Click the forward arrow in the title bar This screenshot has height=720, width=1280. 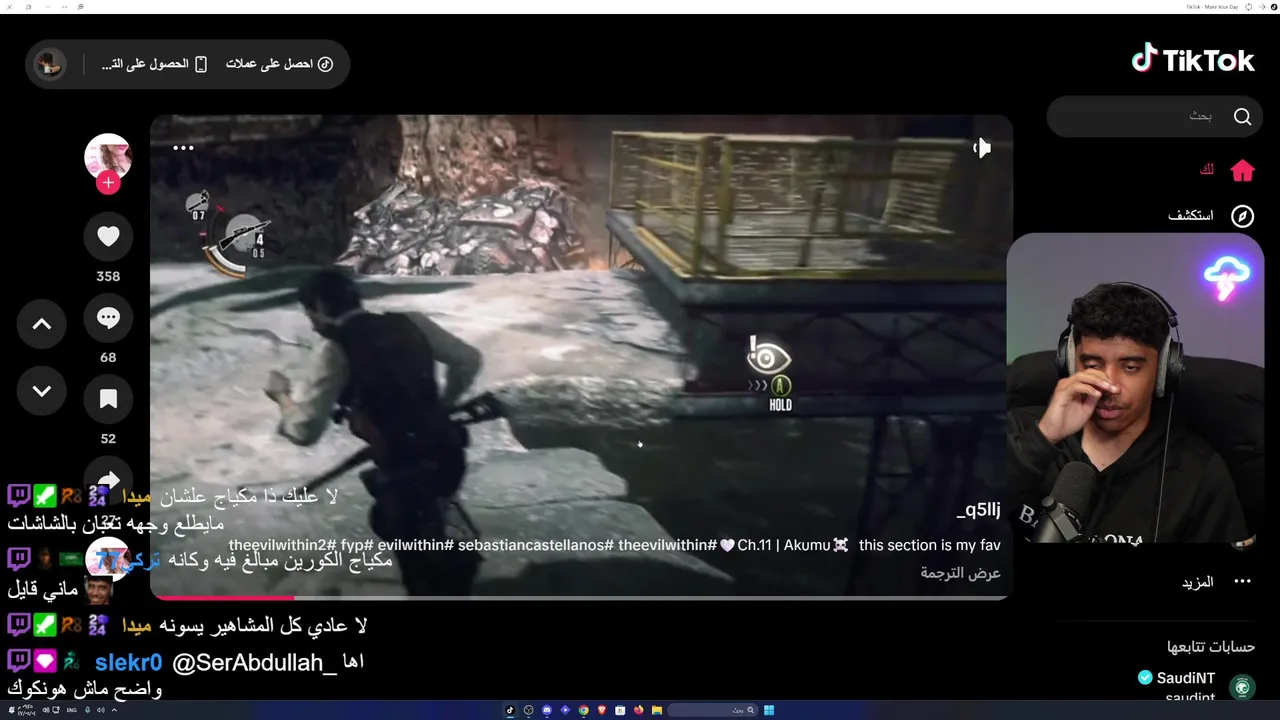tap(1261, 7)
